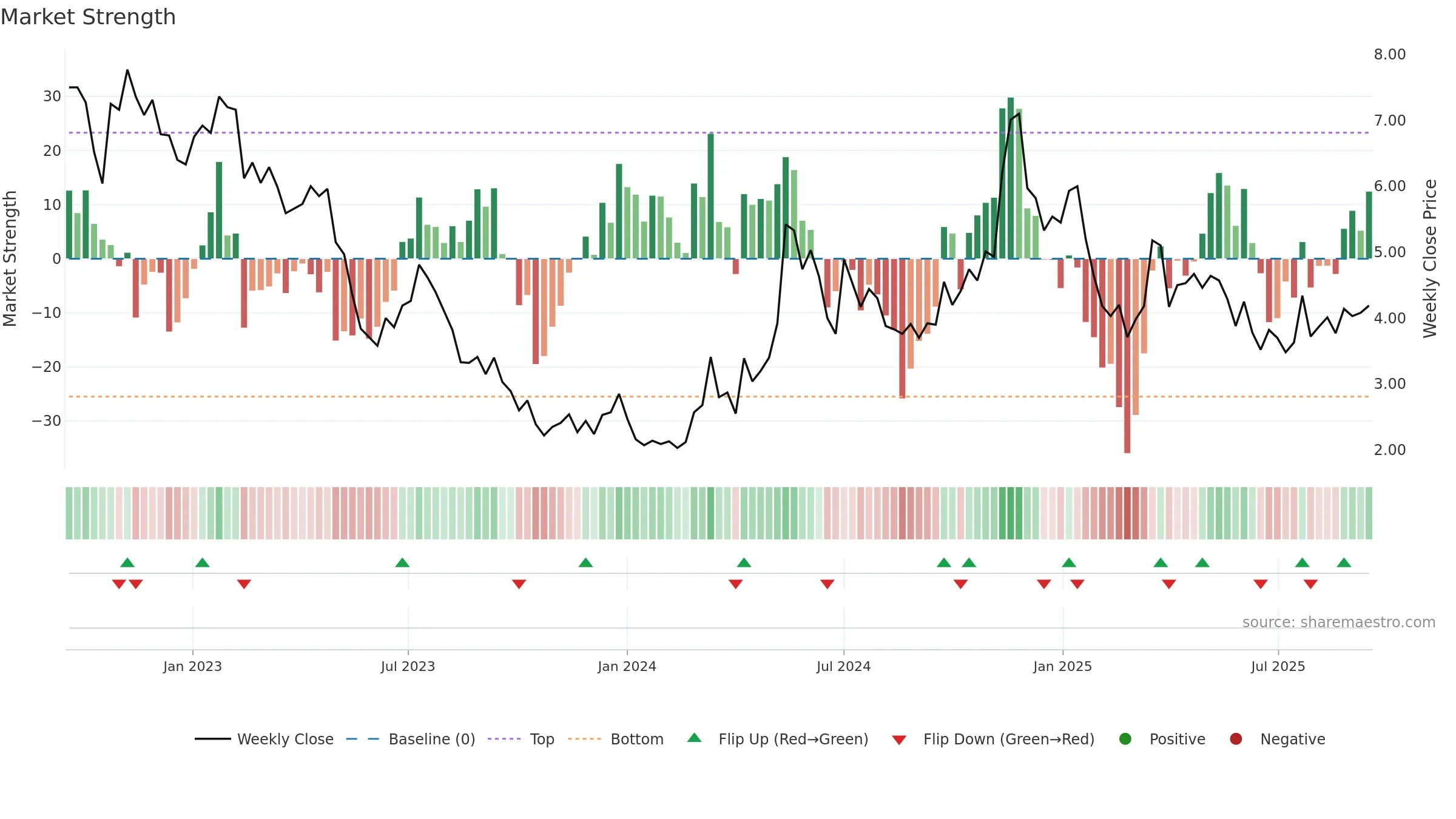Viewport: 1456px width, 819px height.
Task: Click the Baseline (0) dashed blue legend icon
Action: [363, 739]
